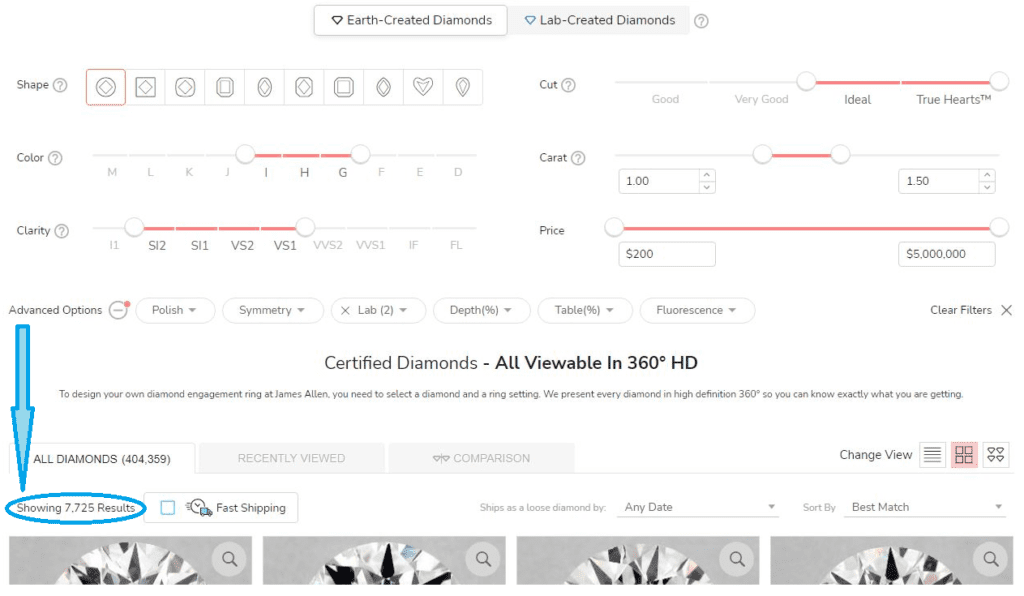The image size is (1024, 596).
Task: Expand the Polish filter dropdown
Action: [175, 310]
